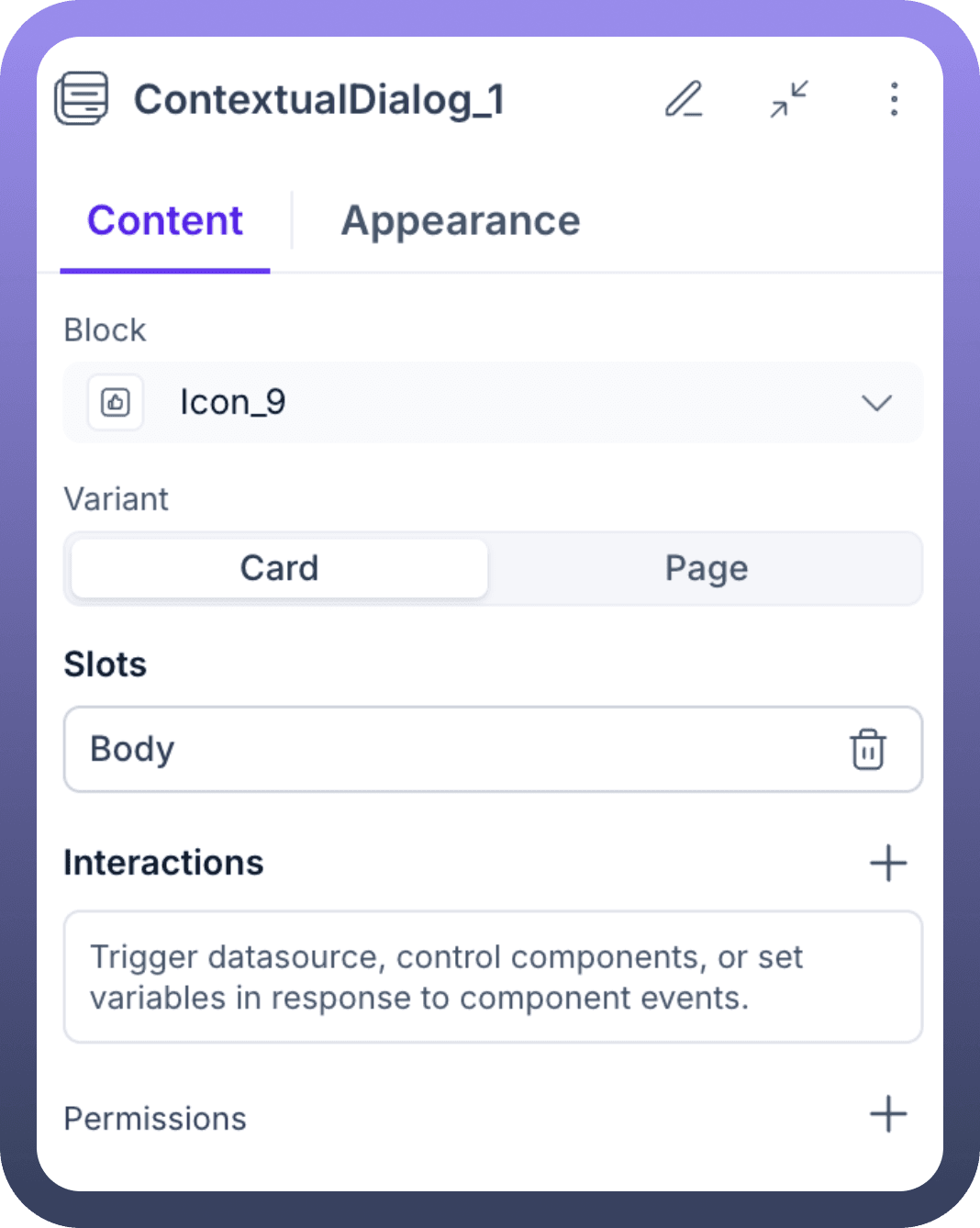Click the thumbs-up Icon_9 block icon

[x=116, y=402]
